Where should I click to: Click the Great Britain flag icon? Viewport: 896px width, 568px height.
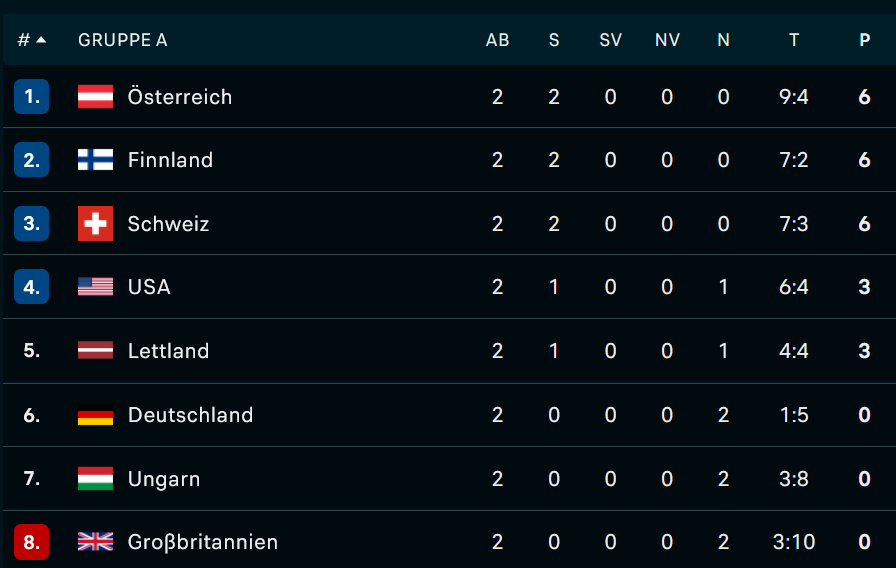click(95, 541)
